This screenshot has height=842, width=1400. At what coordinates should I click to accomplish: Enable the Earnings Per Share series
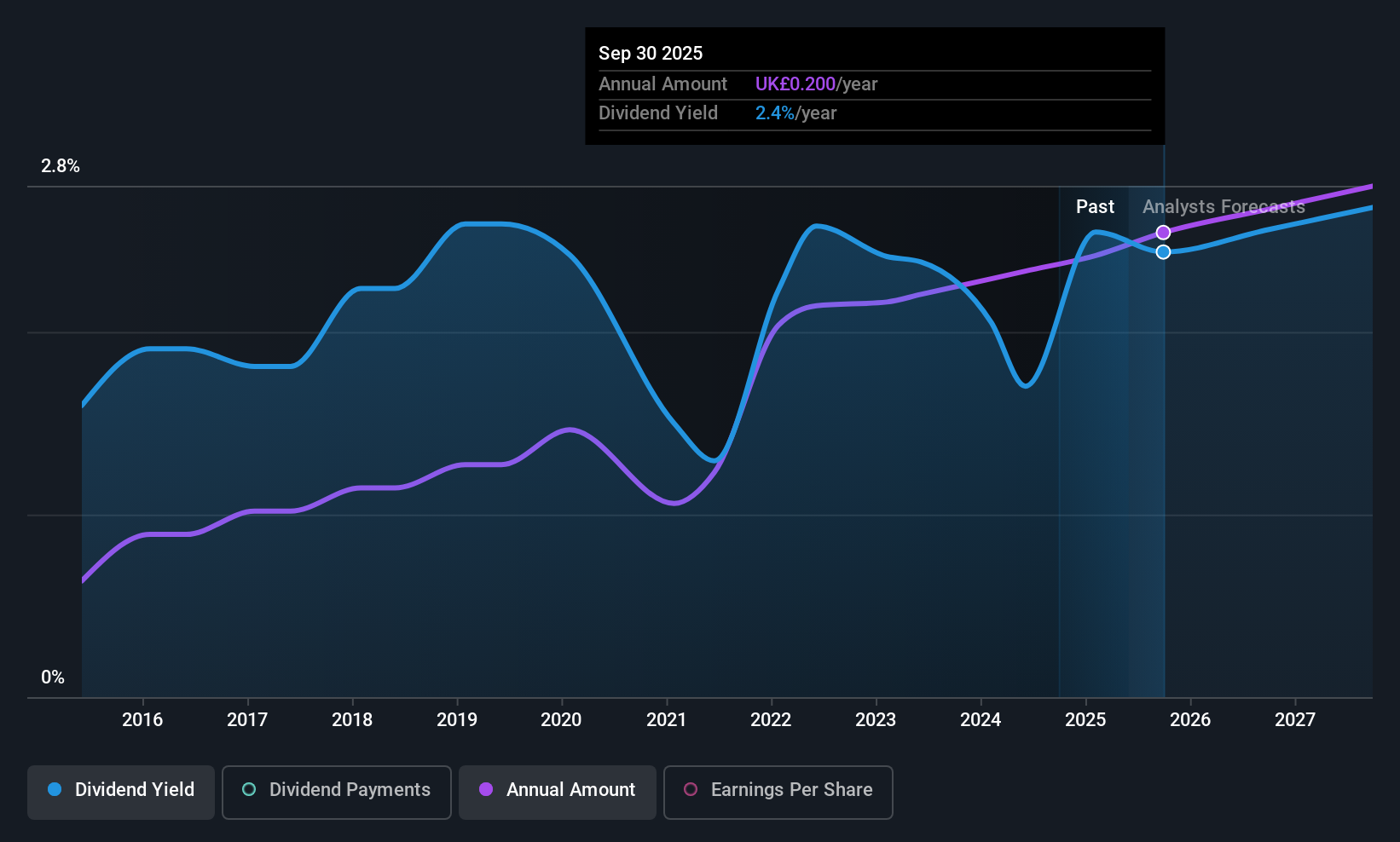point(778,792)
